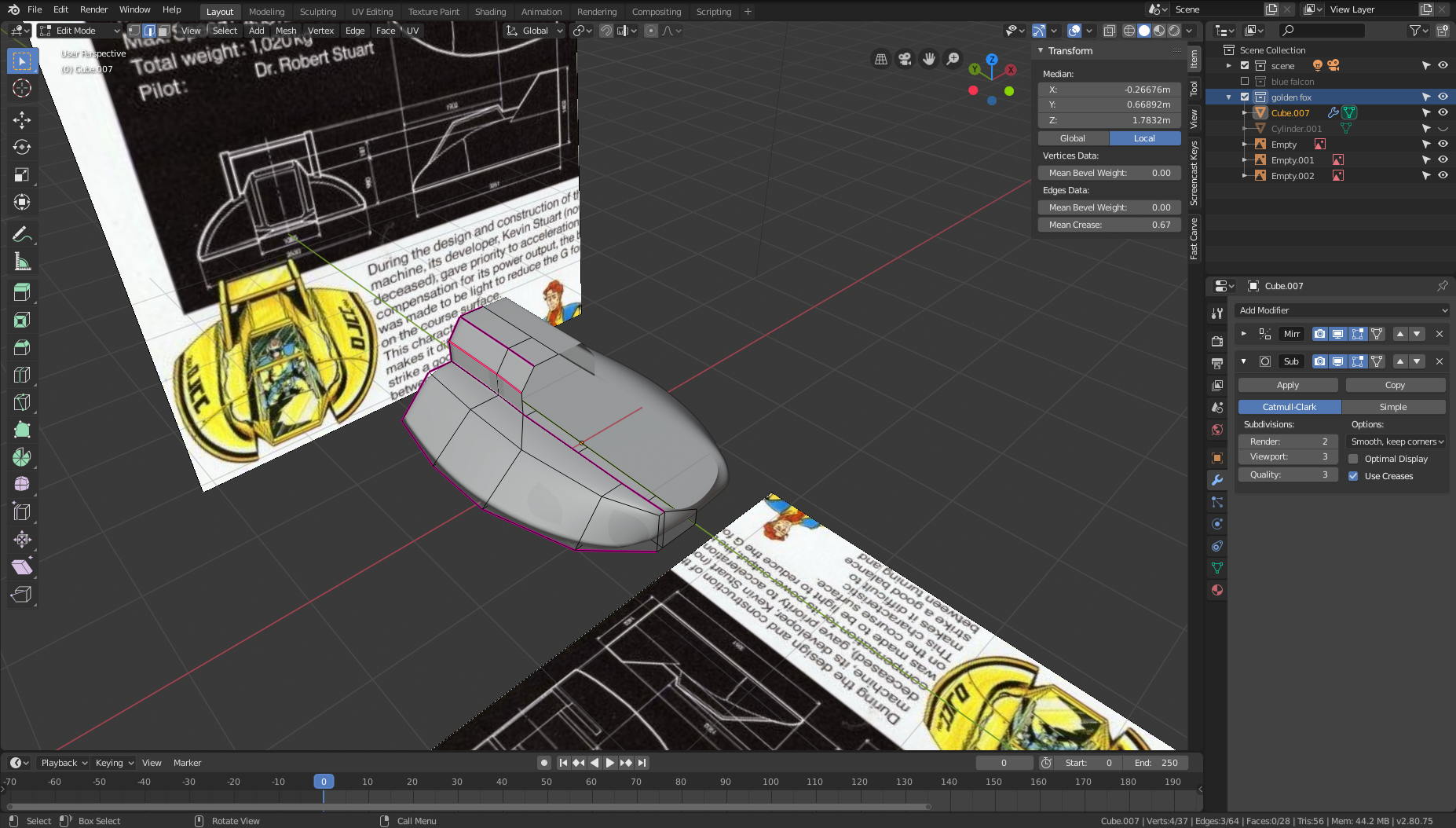Choose the Extrude Region tool
This screenshot has width=1456, height=828.
click(22, 292)
